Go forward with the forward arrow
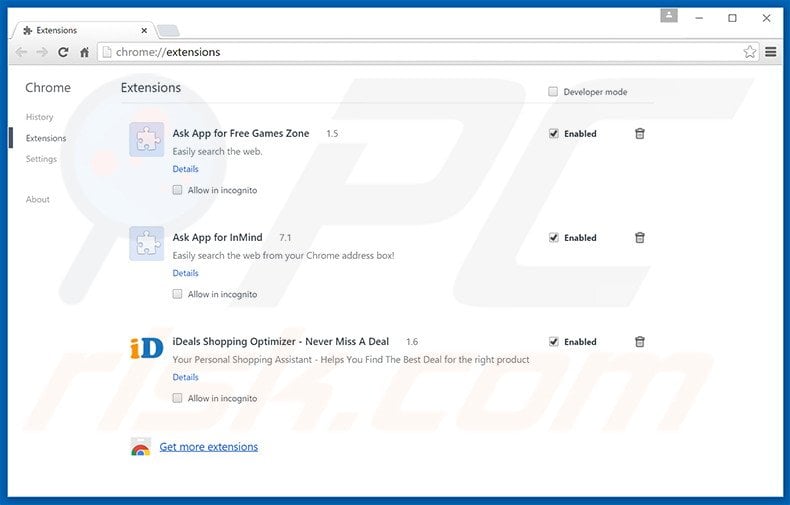 (x=42, y=52)
